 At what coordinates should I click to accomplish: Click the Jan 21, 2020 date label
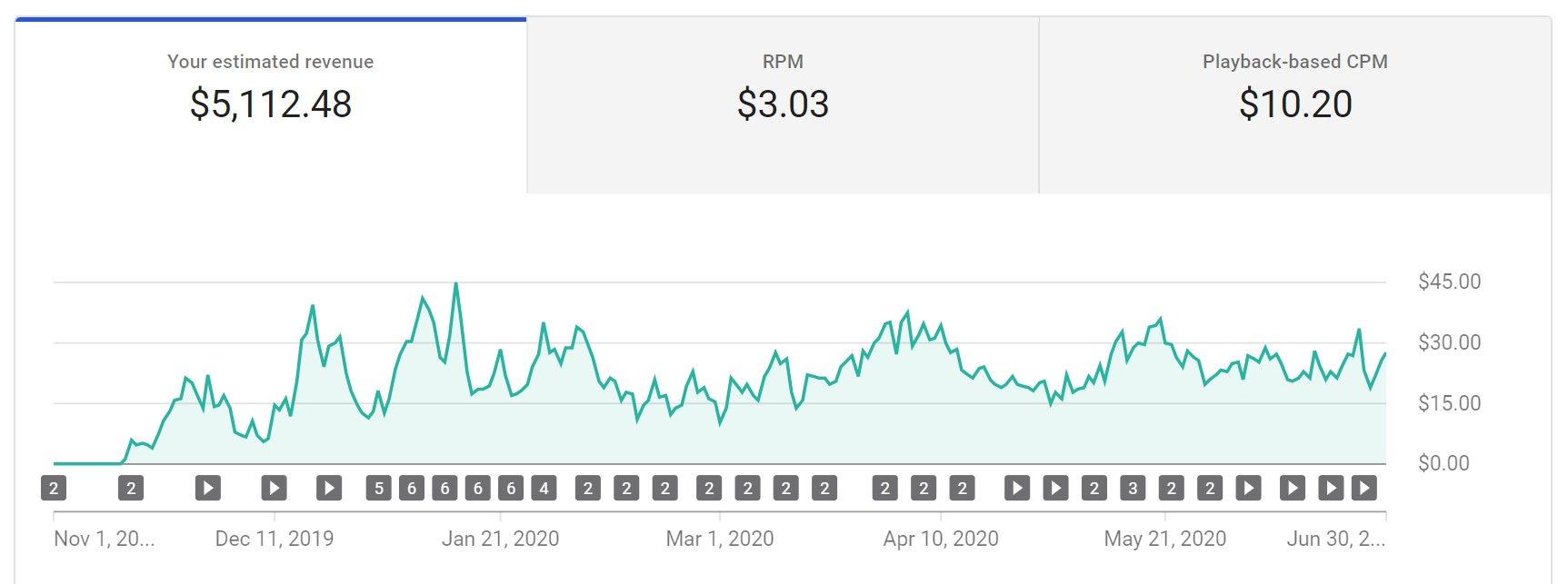click(x=500, y=539)
